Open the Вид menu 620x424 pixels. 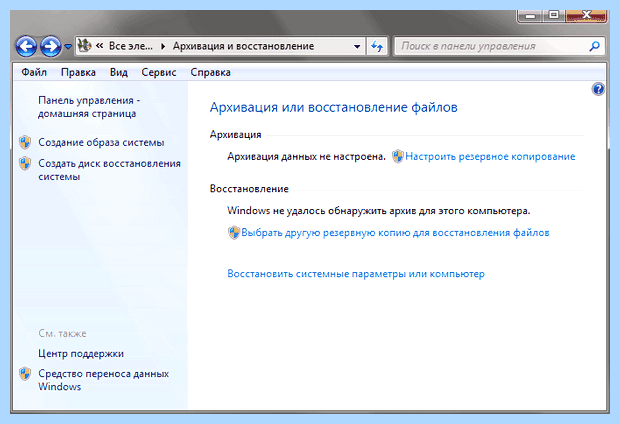tap(119, 72)
